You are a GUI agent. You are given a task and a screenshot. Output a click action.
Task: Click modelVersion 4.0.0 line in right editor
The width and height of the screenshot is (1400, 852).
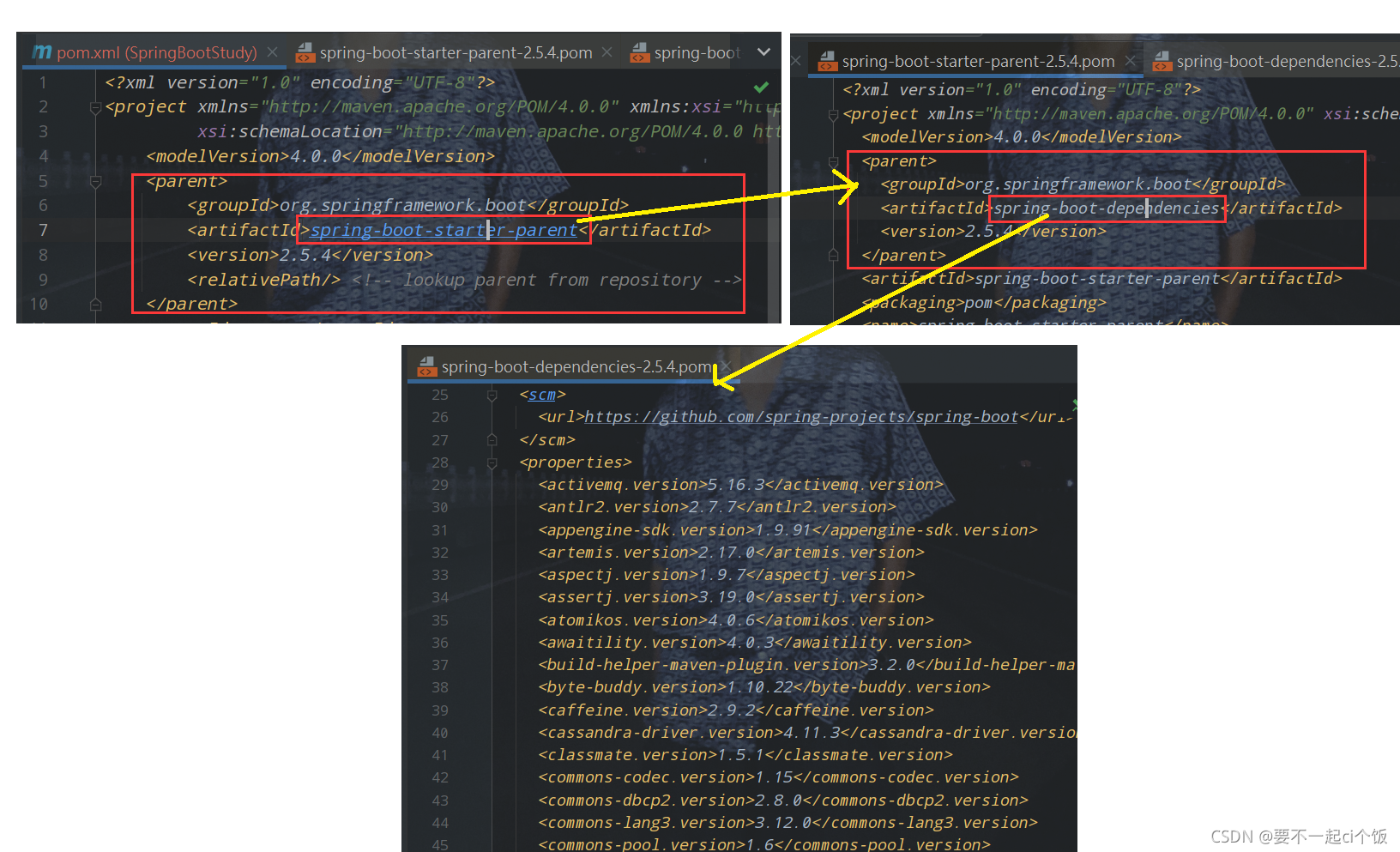(1022, 136)
